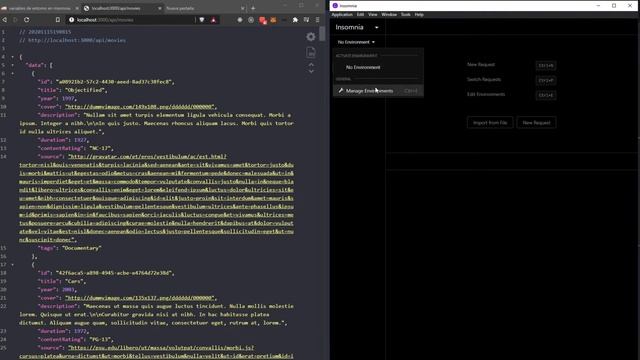Click the wrench icon beside Manage Environments
The height and width of the screenshot is (360, 640).
click(x=340, y=91)
